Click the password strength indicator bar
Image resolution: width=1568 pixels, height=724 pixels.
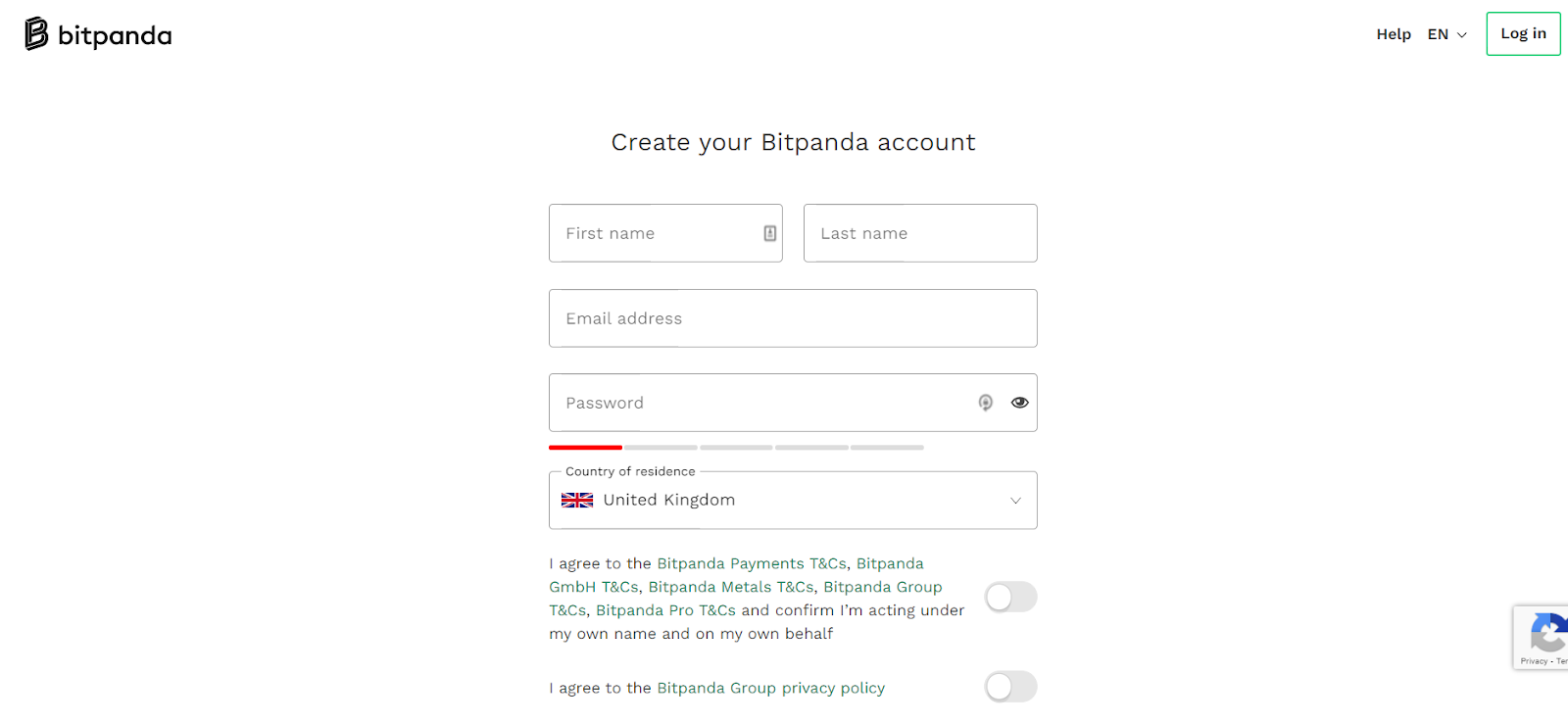click(736, 448)
